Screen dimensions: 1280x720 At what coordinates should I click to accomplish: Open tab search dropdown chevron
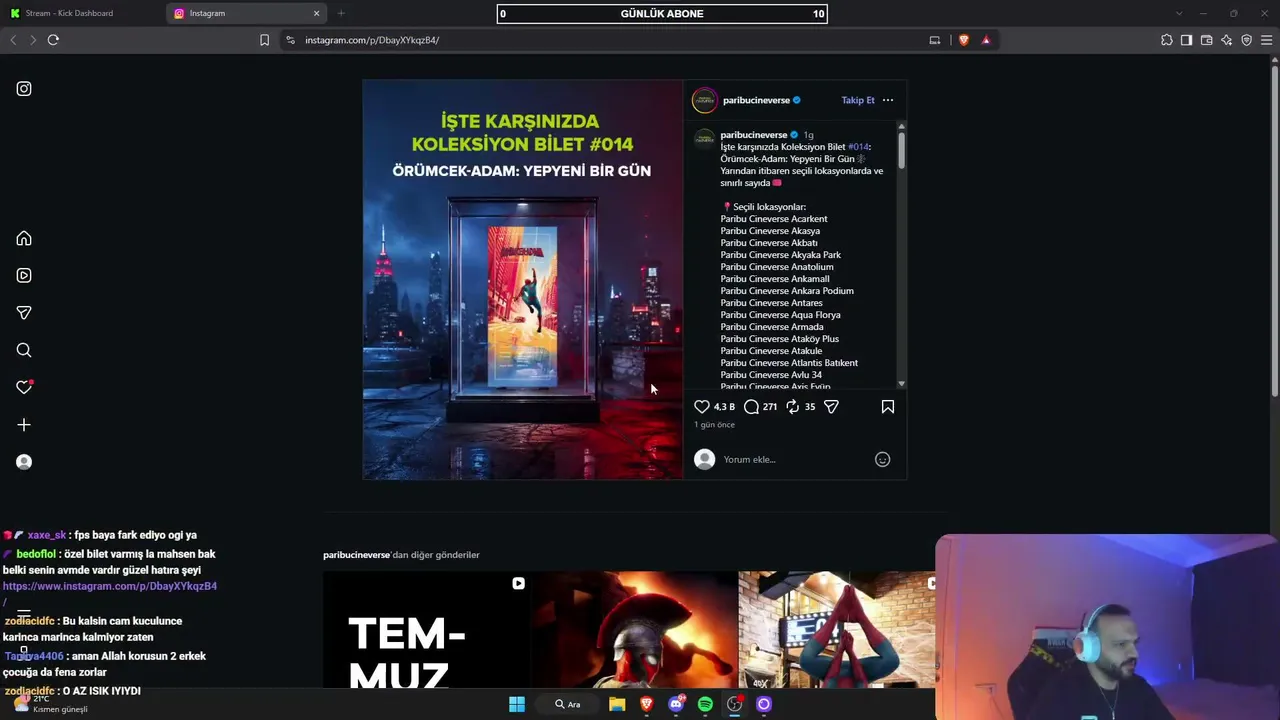click(1179, 13)
